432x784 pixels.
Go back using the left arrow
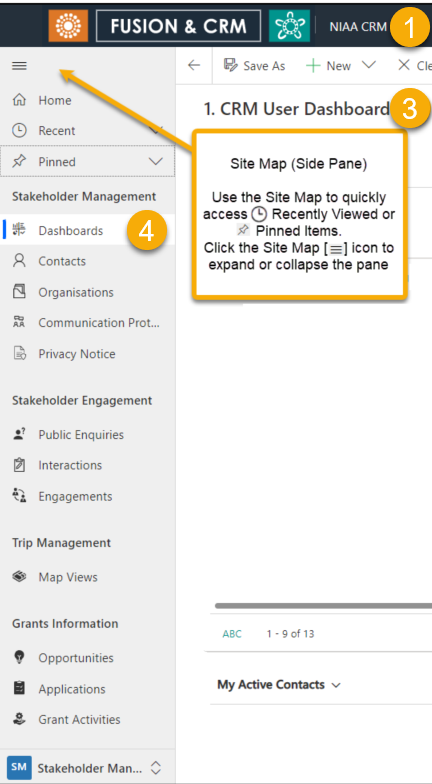click(194, 66)
